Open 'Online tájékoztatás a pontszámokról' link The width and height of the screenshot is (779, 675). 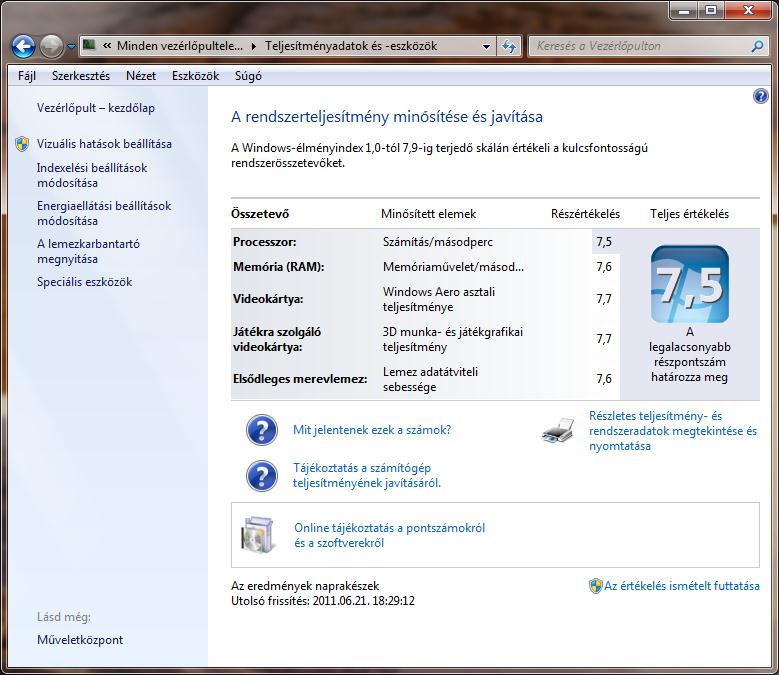click(390, 535)
